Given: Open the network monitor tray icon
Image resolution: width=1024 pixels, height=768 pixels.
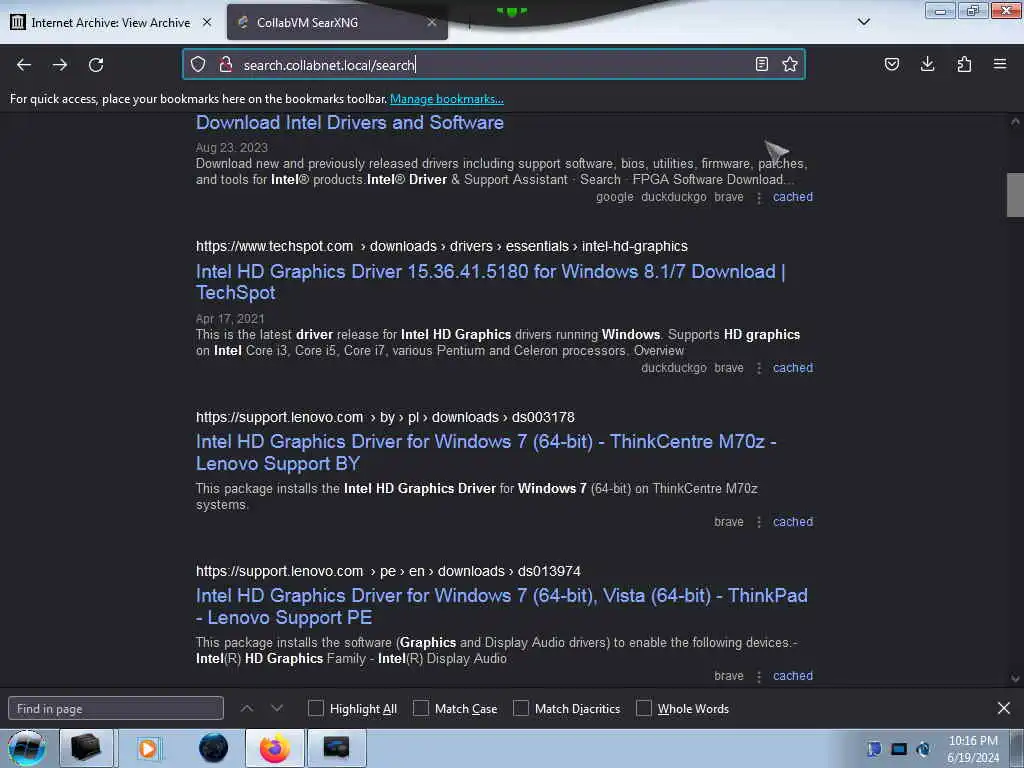Looking at the screenshot, I should tap(899, 749).
